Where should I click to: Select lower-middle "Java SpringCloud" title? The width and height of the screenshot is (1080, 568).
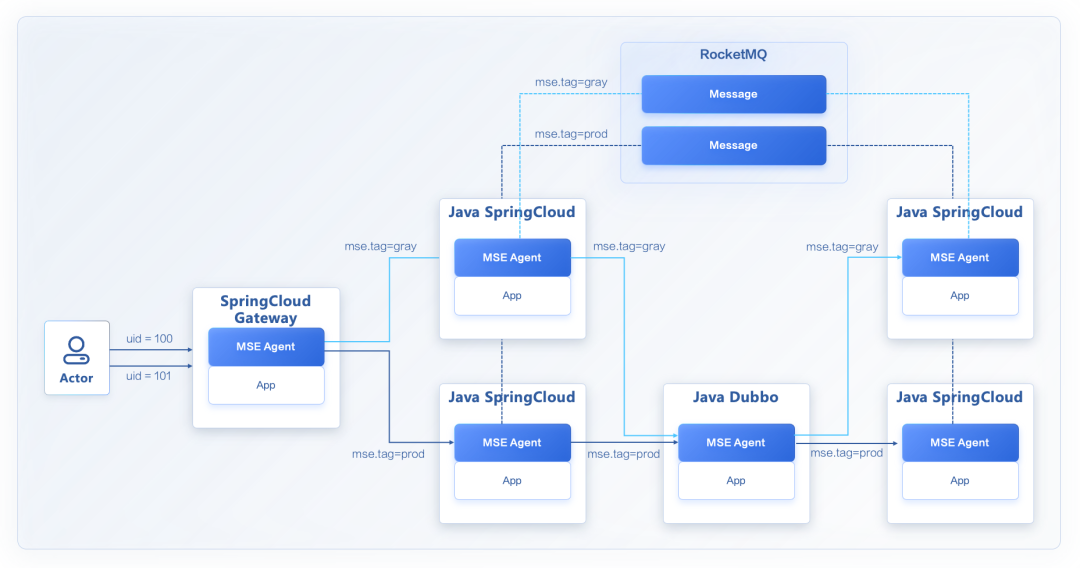pyautogui.click(x=512, y=398)
